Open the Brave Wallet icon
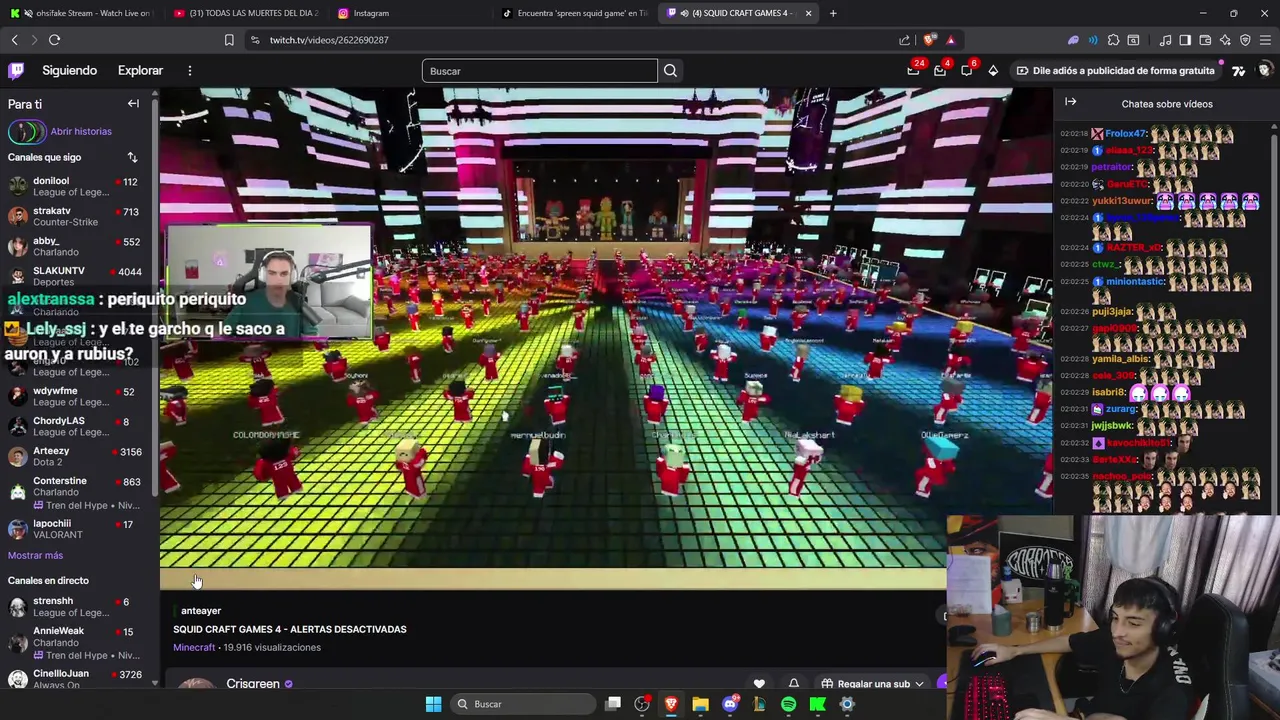1280x720 pixels. [x=1205, y=40]
